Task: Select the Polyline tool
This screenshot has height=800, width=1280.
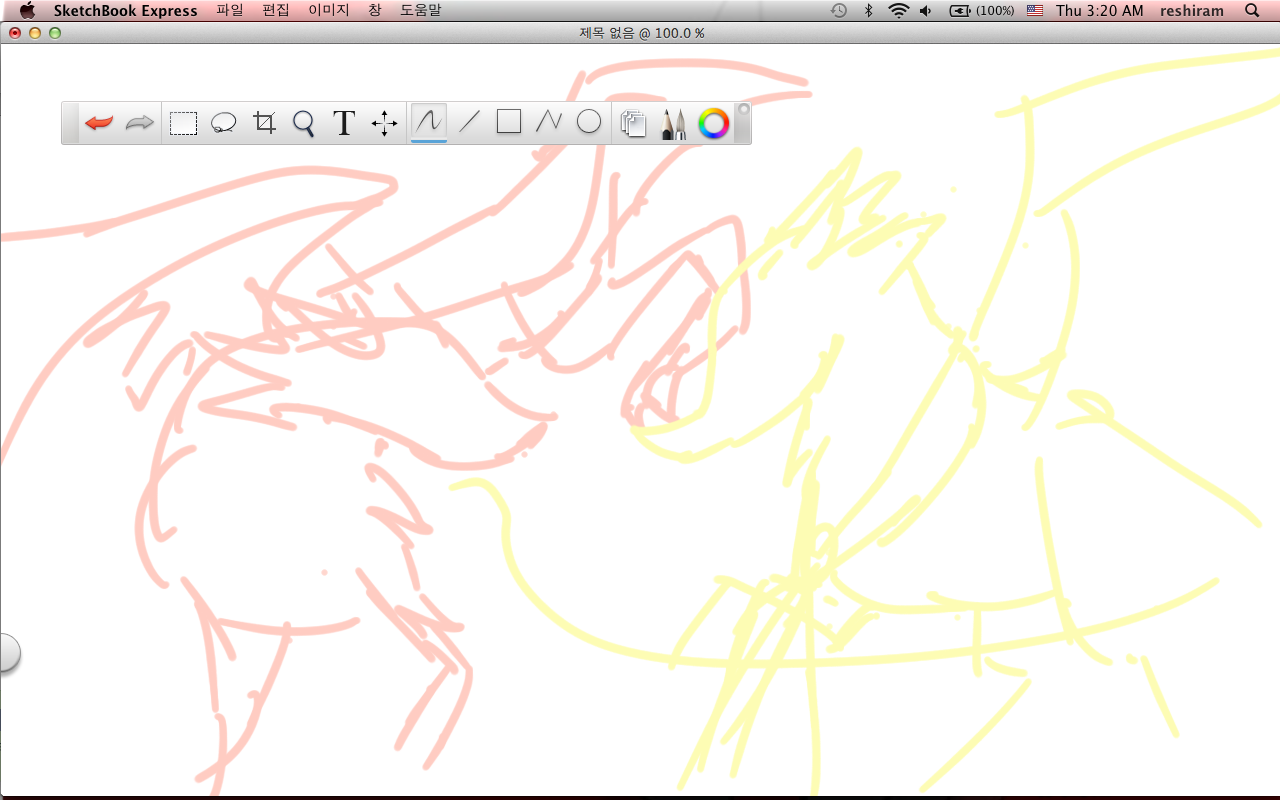Action: [549, 122]
